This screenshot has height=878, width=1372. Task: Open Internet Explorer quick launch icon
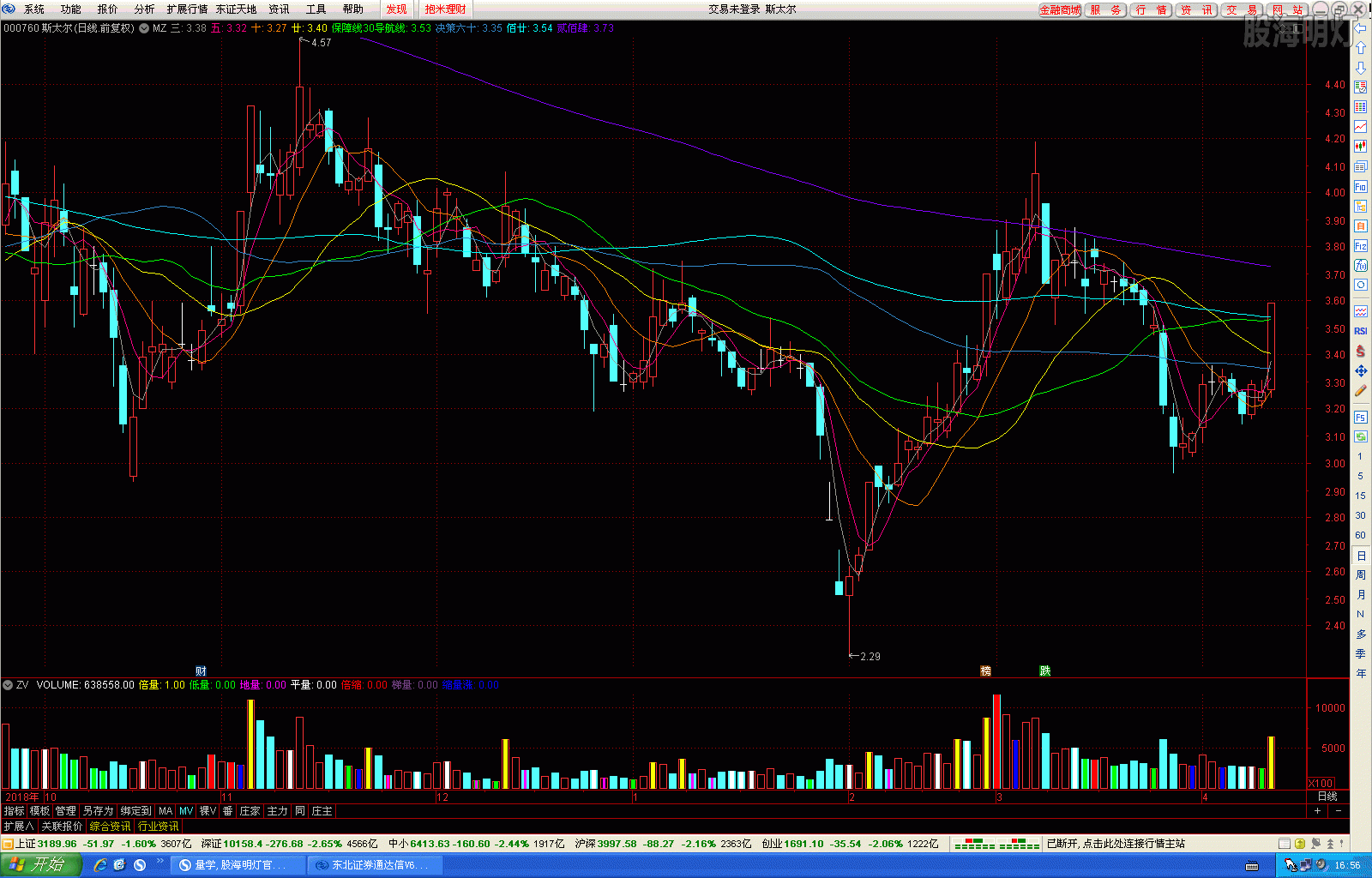[100, 865]
